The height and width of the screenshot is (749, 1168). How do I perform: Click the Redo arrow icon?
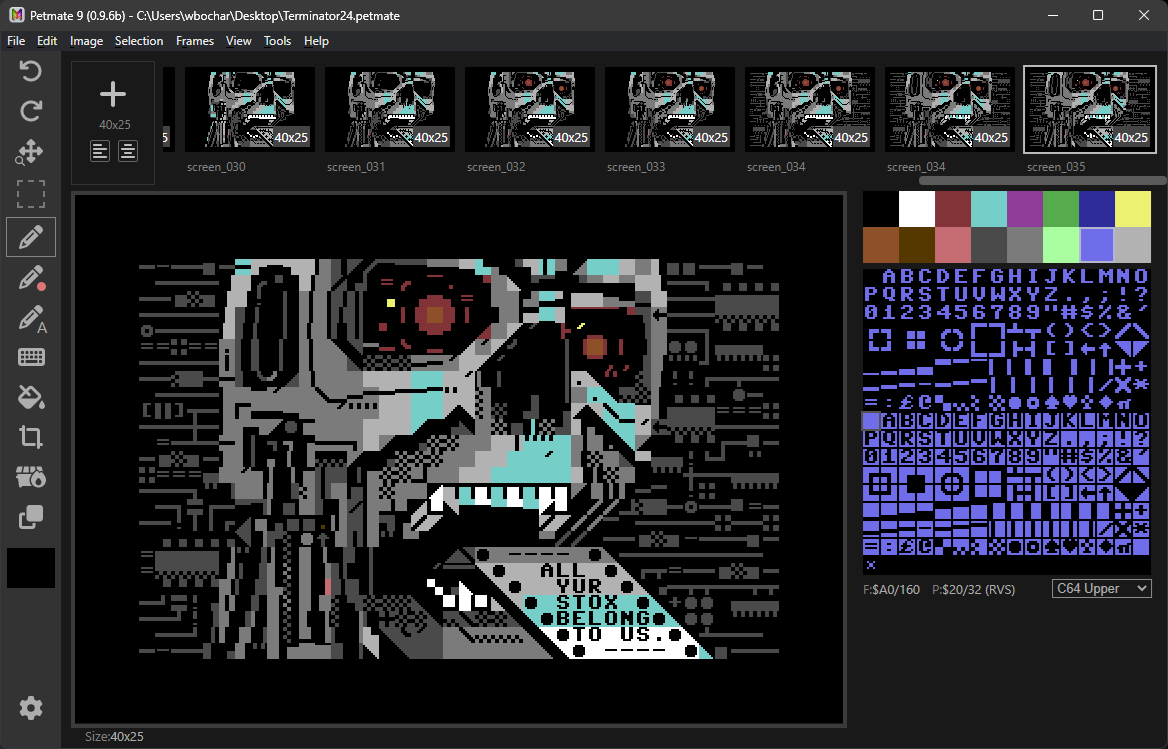[31, 111]
